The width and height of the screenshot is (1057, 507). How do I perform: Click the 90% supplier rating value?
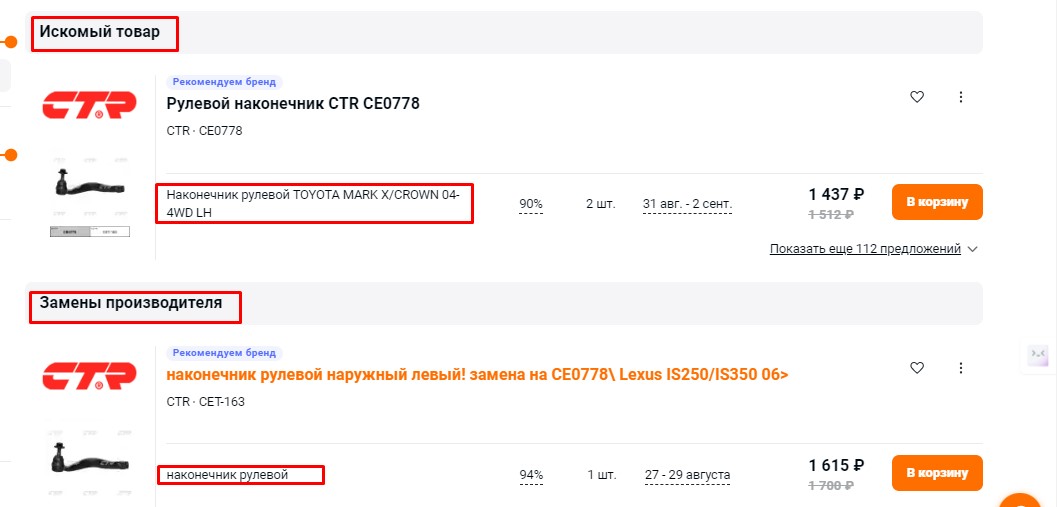click(x=531, y=204)
